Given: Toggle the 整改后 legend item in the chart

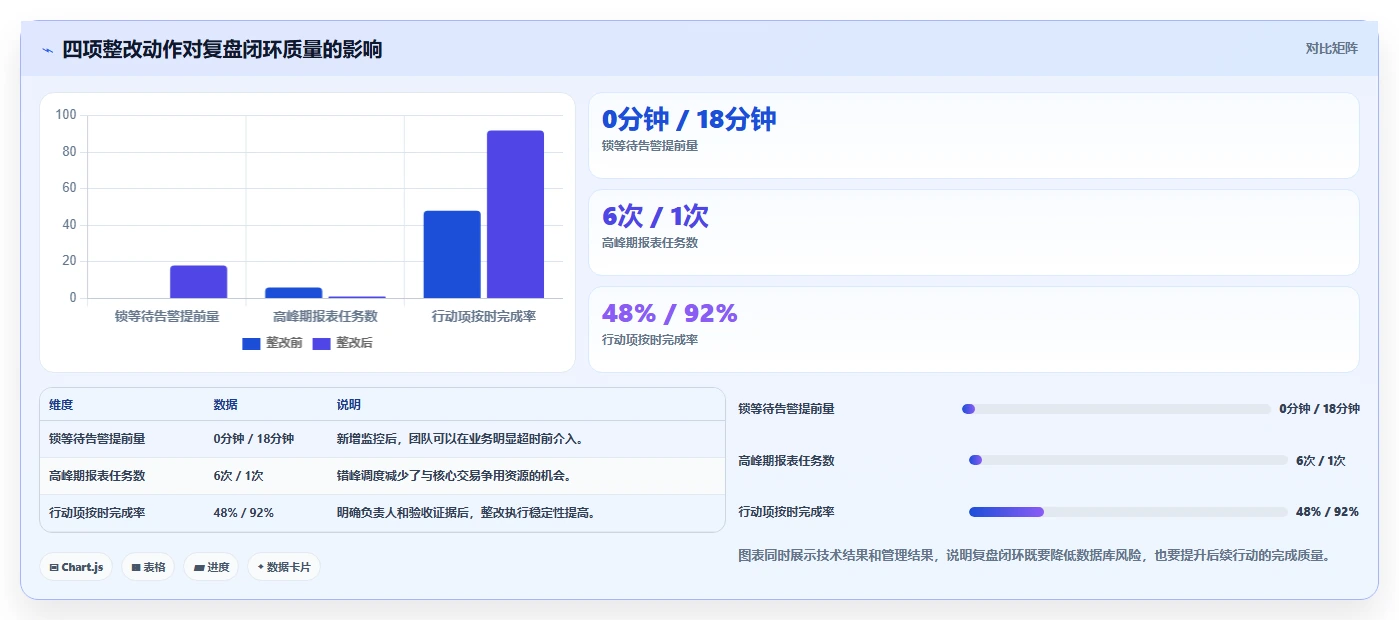Looking at the screenshot, I should coord(342,343).
